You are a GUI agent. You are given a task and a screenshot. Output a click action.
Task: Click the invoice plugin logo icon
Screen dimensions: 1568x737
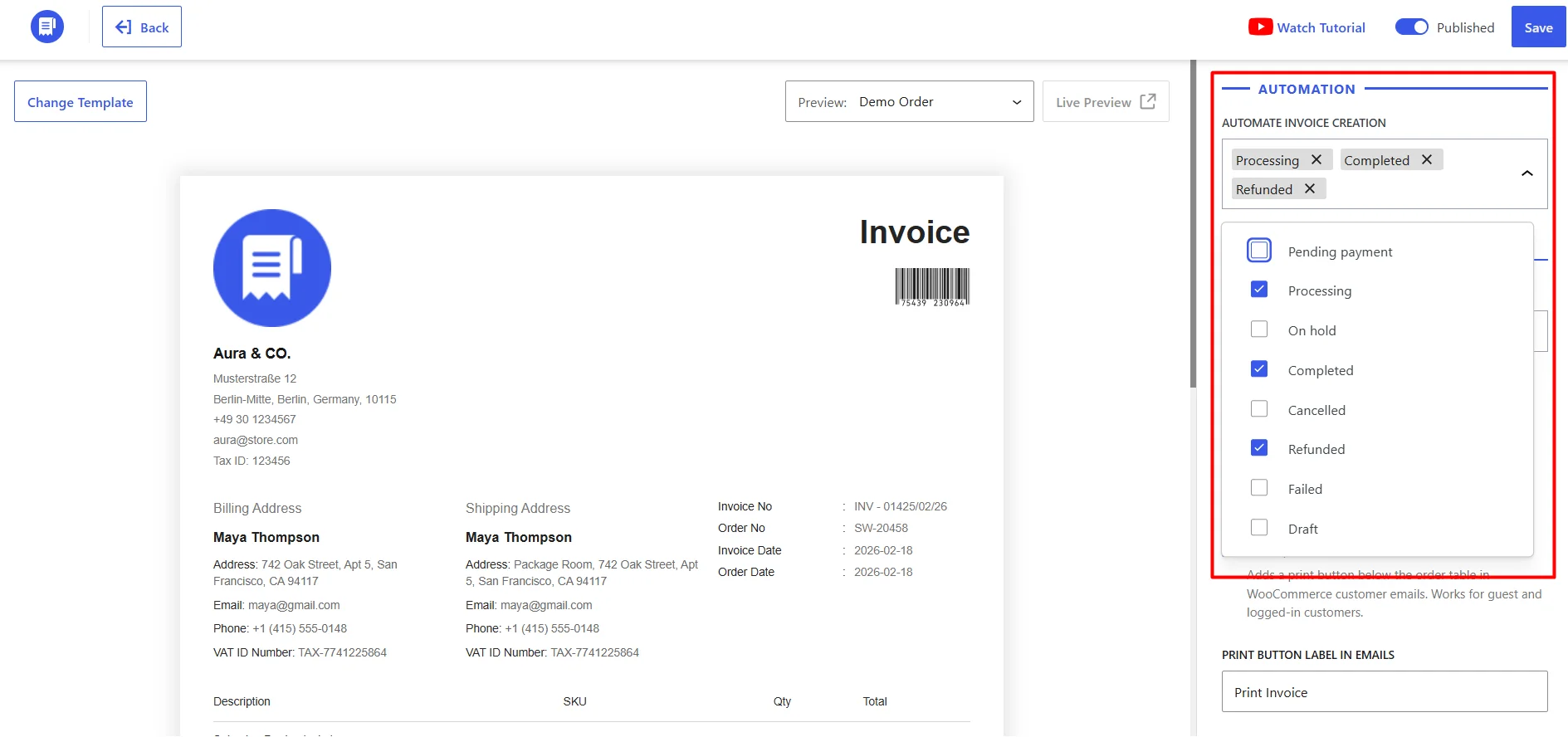(x=47, y=27)
